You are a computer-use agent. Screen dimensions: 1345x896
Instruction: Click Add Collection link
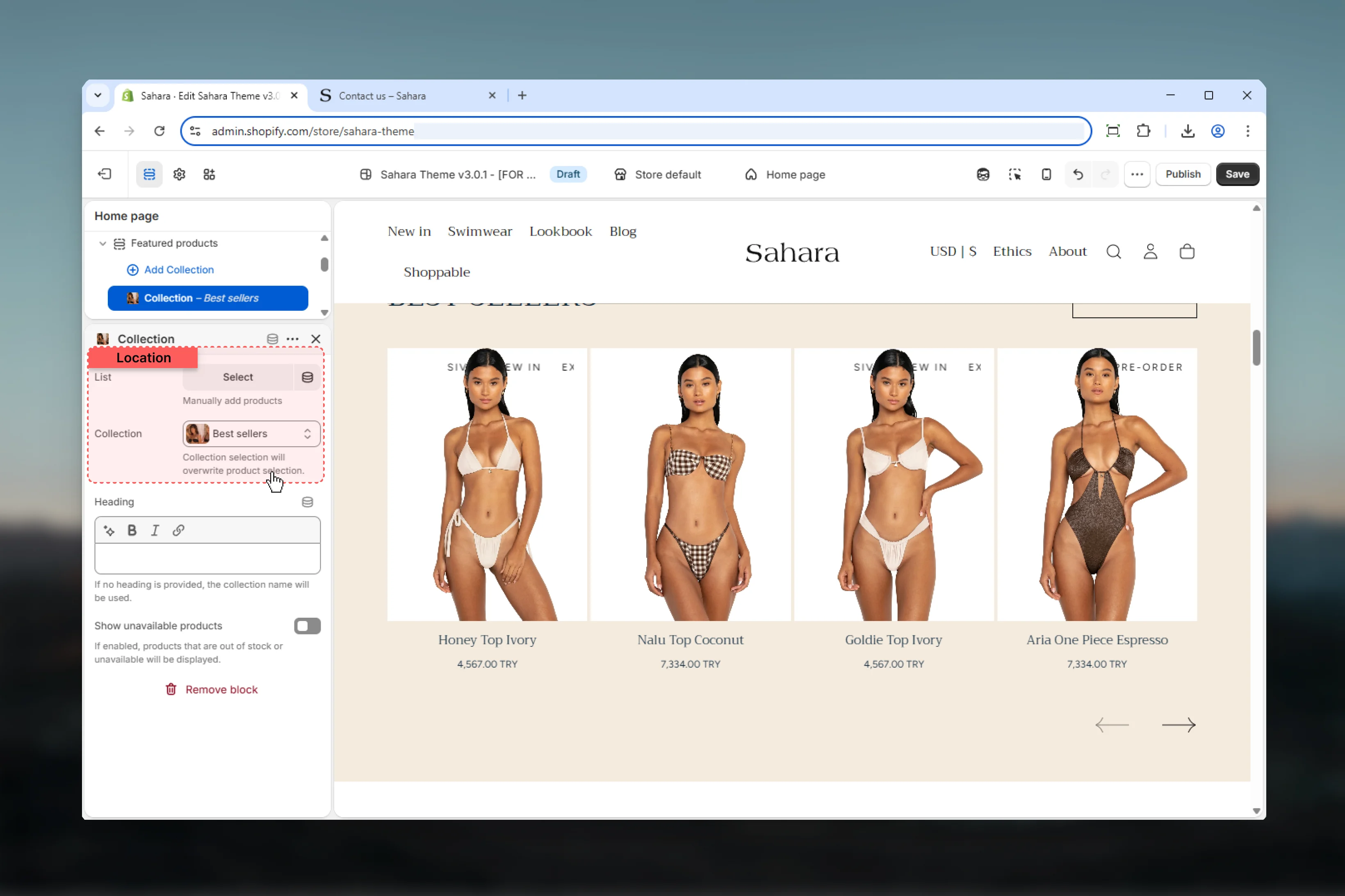pyautogui.click(x=170, y=270)
